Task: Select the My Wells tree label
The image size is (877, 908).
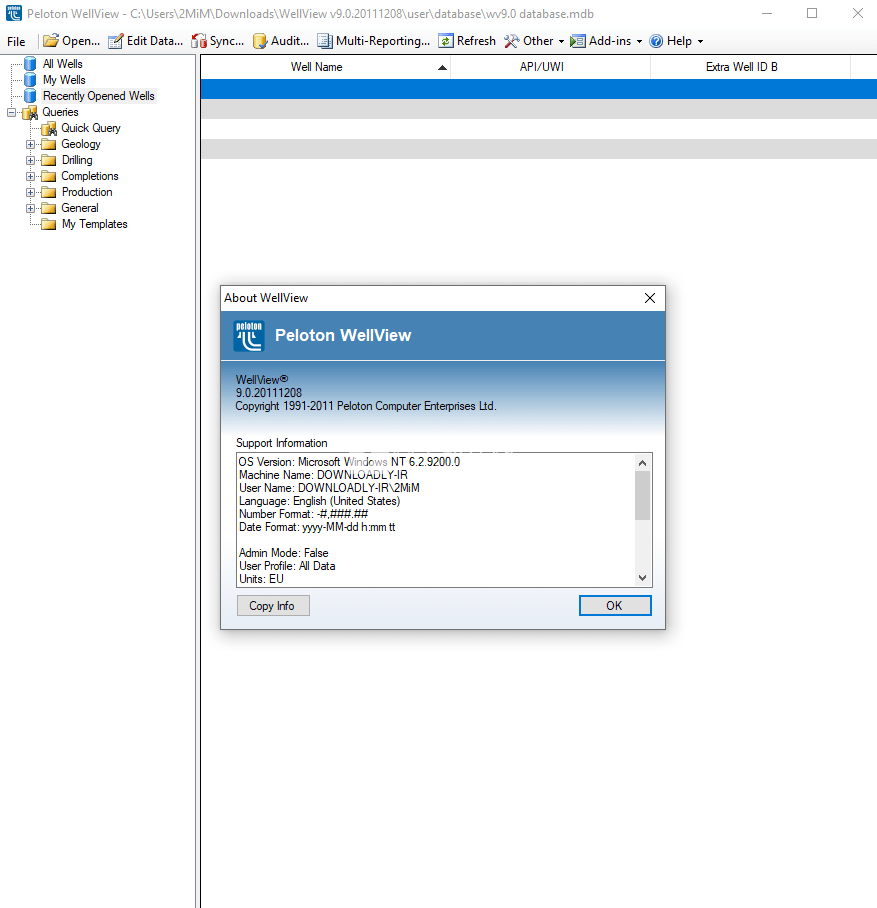Action: point(64,79)
